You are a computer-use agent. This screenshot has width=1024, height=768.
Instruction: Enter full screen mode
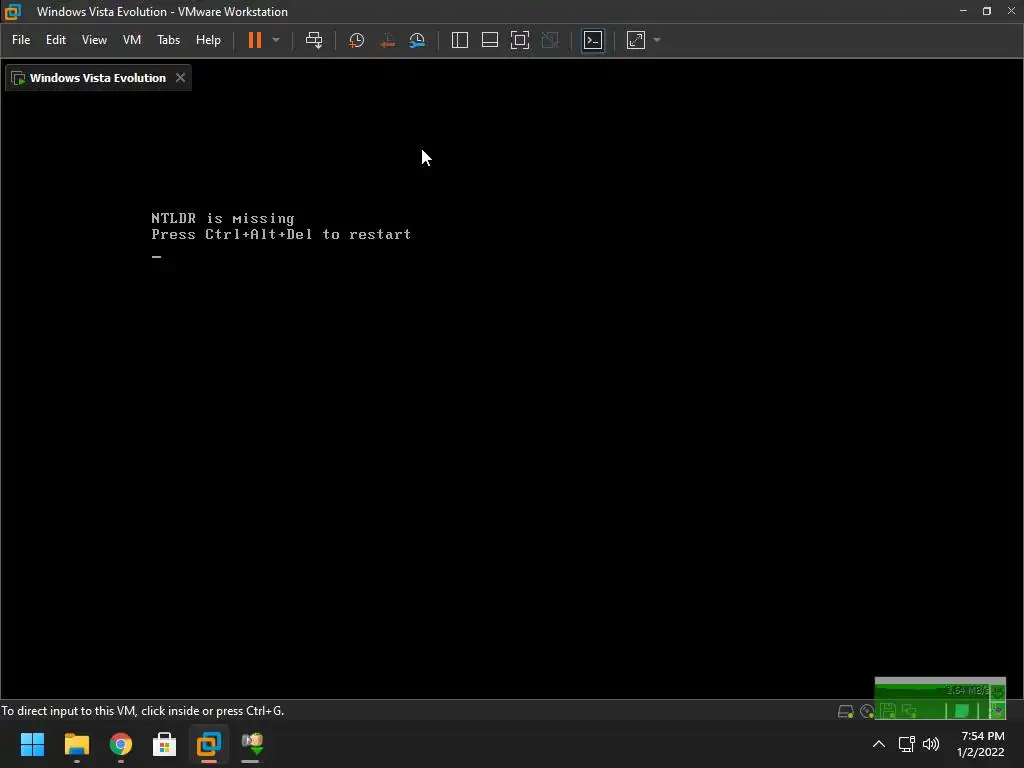[520, 40]
